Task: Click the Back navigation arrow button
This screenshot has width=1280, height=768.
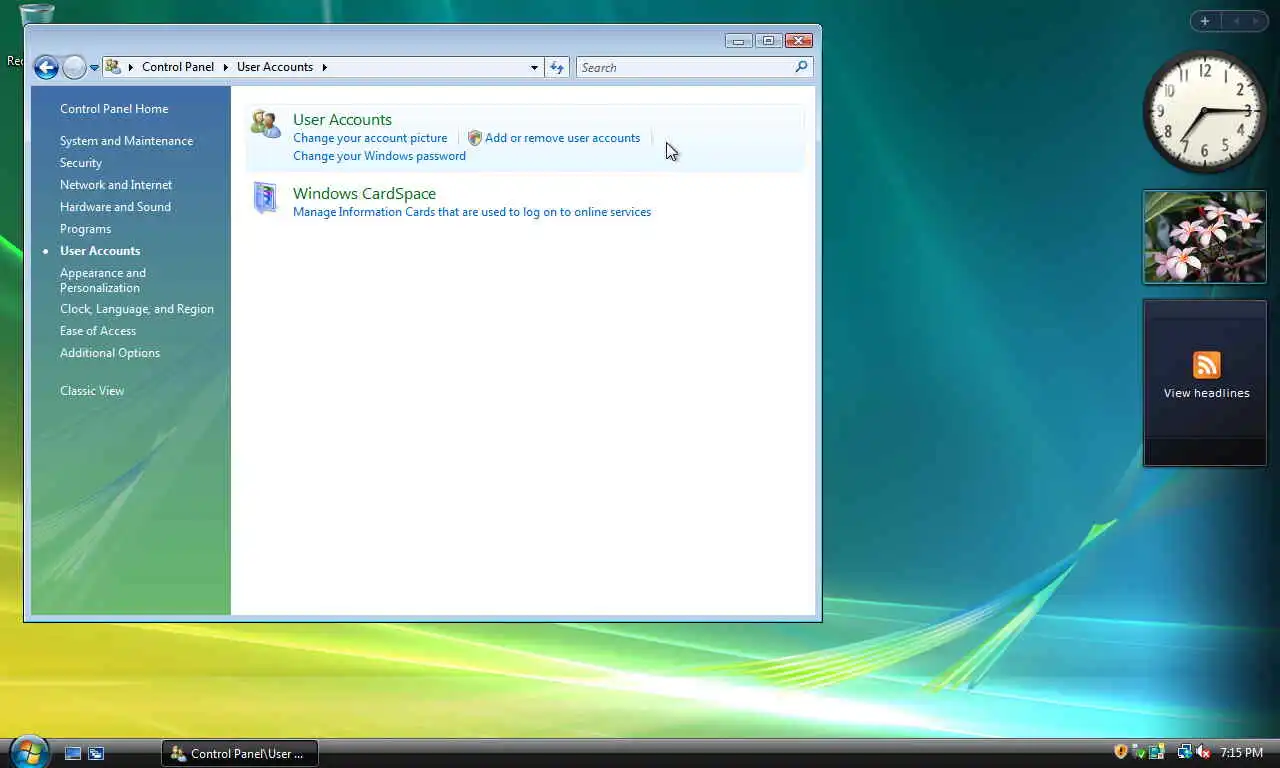Action: (46, 67)
